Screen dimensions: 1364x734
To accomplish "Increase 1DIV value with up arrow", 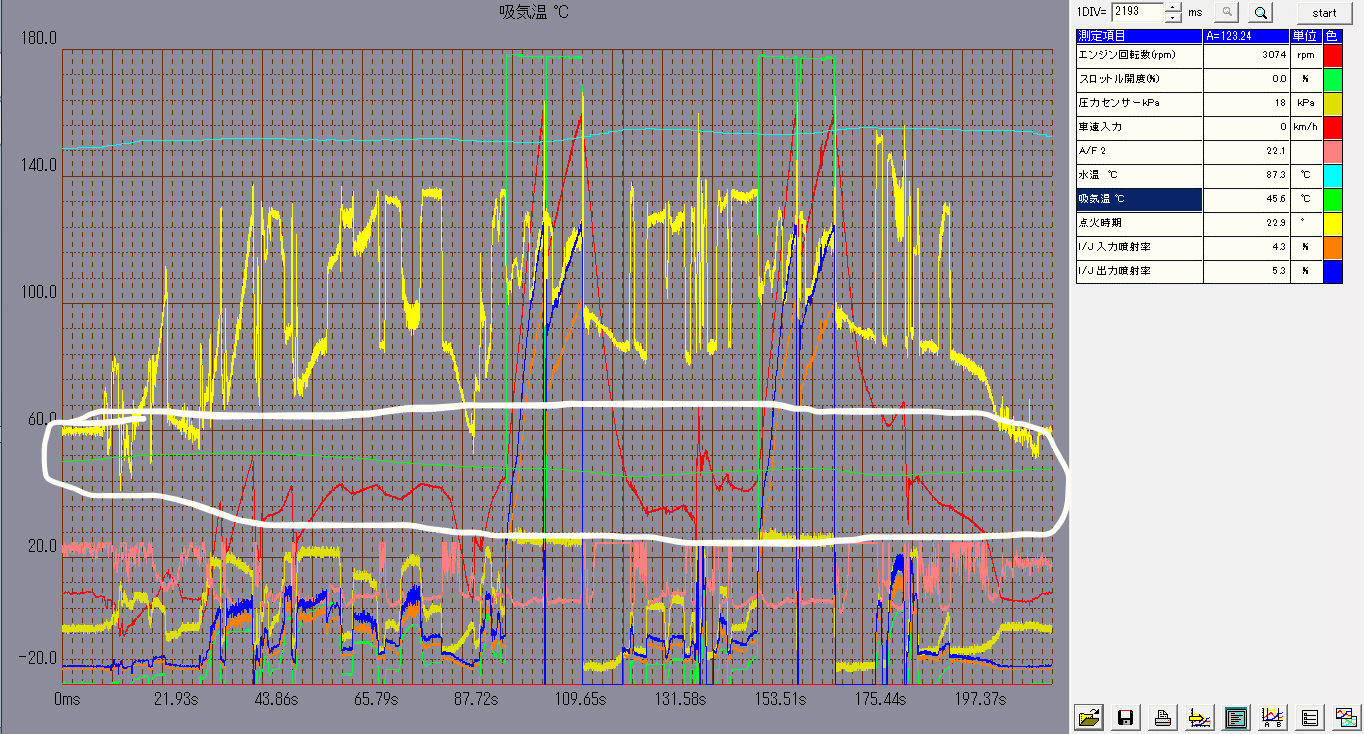I will (x=1174, y=7).
